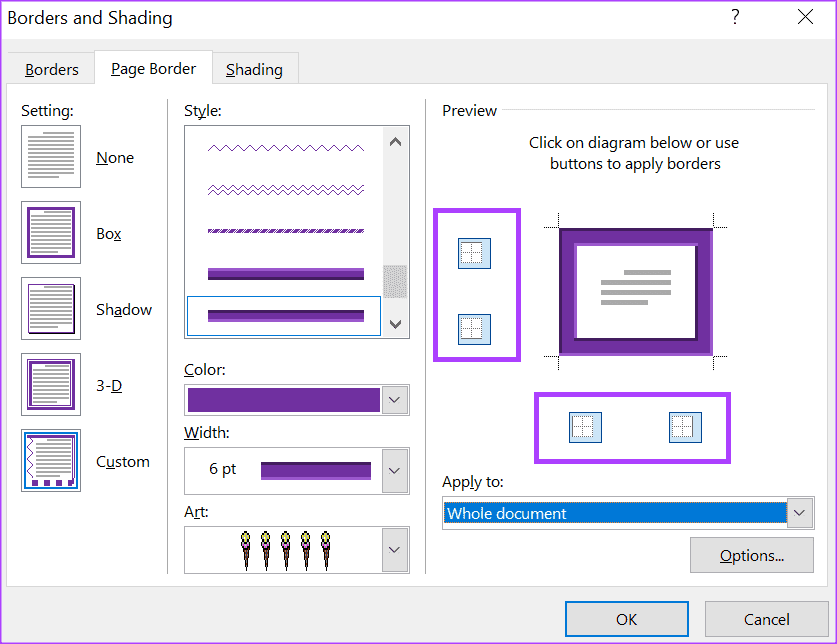Pick the Shadow border setting icon
Viewport: 837px width, 644px height.
click(51, 309)
